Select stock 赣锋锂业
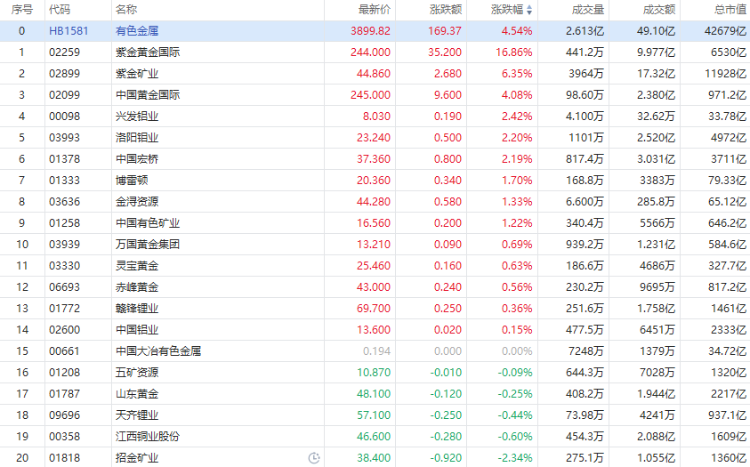The height and width of the screenshot is (467, 750). point(137,309)
